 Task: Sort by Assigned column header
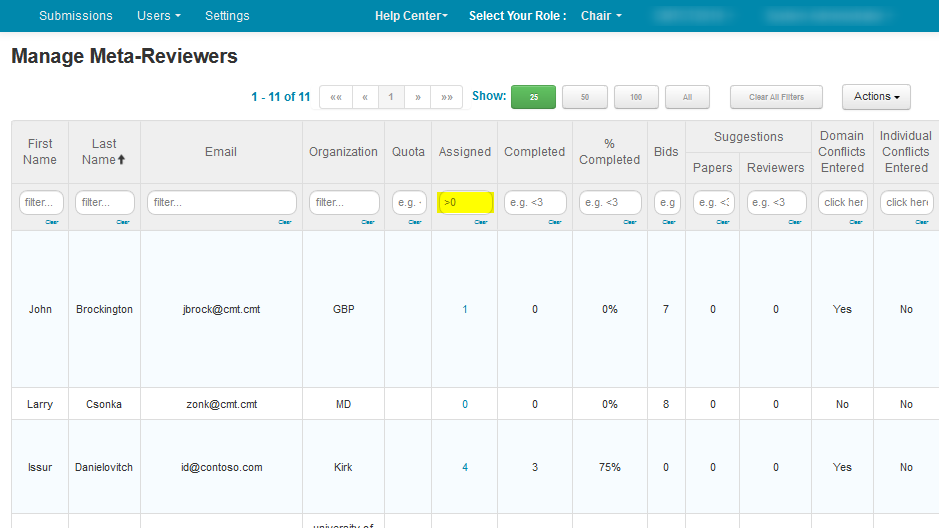[x=465, y=152]
